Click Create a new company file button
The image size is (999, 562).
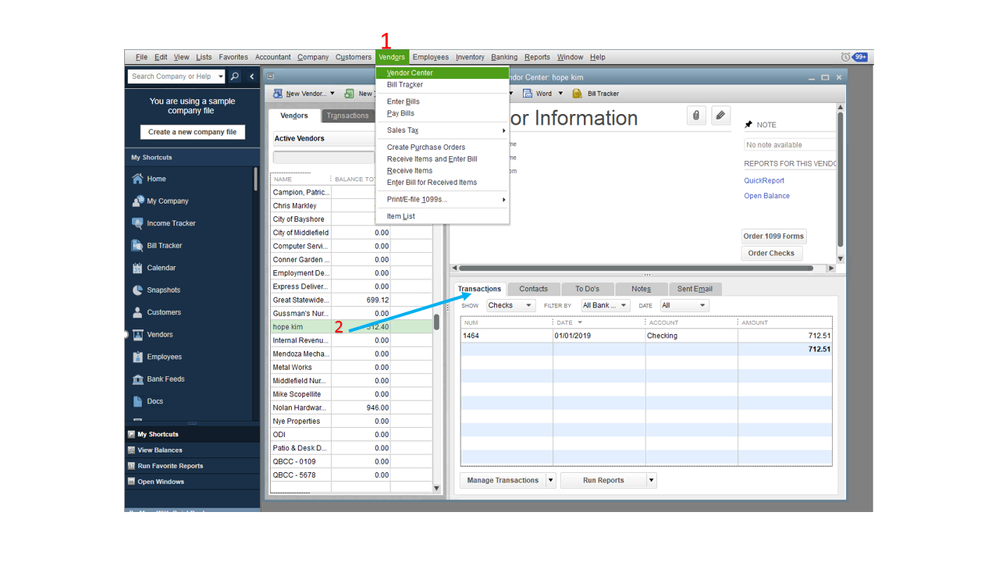tap(192, 133)
